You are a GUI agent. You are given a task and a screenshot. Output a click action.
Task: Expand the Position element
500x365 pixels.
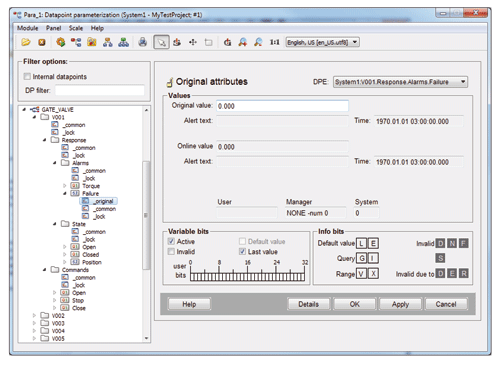tap(65, 262)
